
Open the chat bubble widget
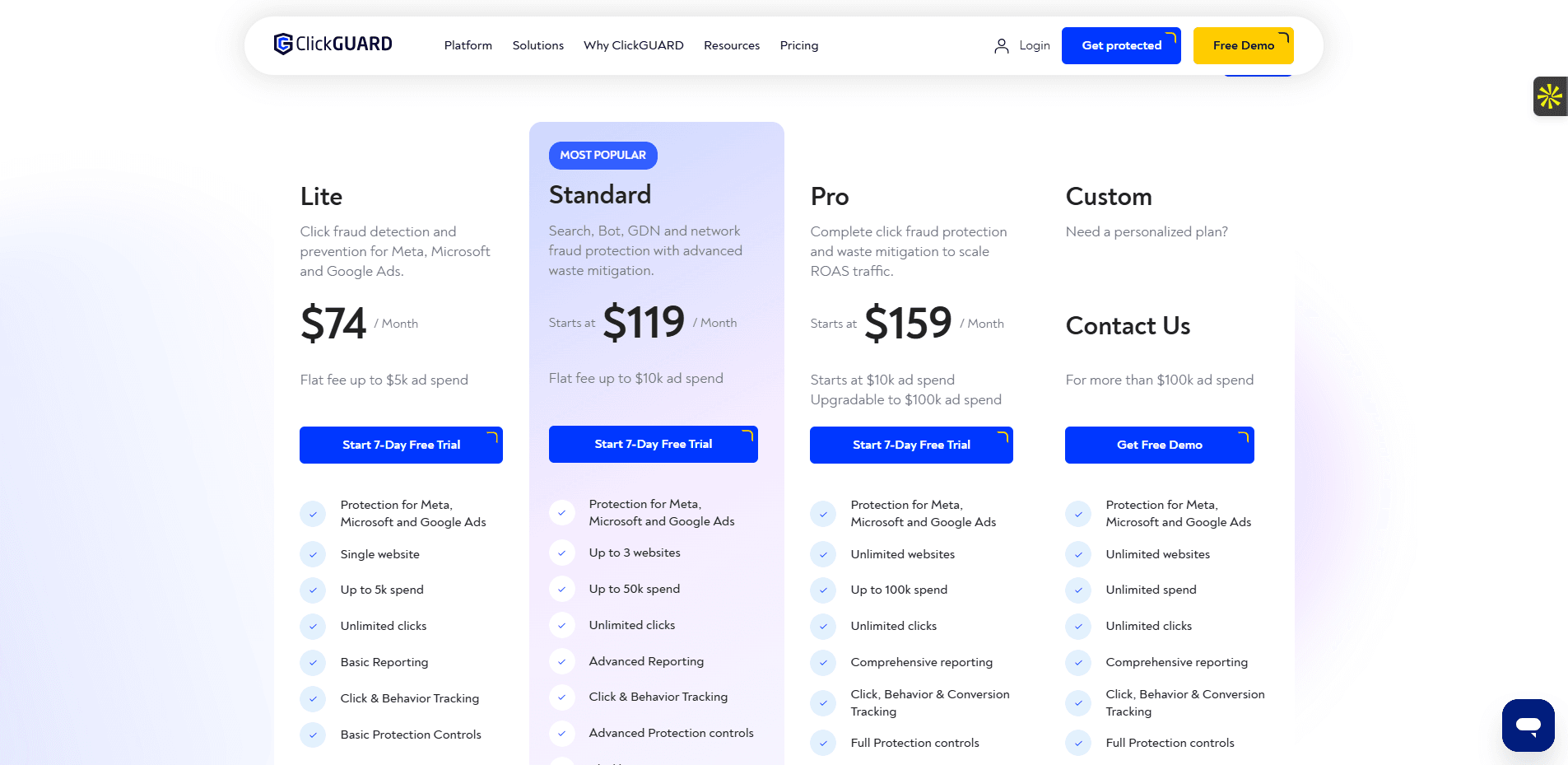1528,725
